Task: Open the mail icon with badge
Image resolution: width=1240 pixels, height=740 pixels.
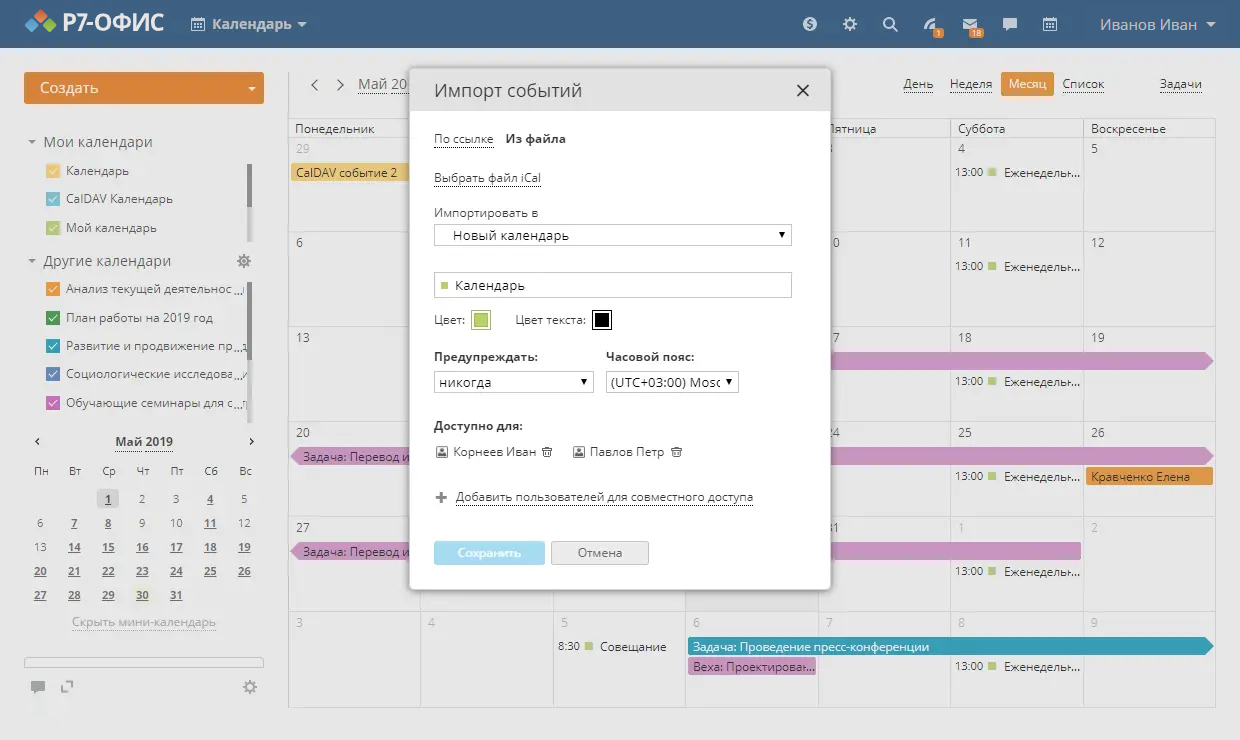Action: 970,25
